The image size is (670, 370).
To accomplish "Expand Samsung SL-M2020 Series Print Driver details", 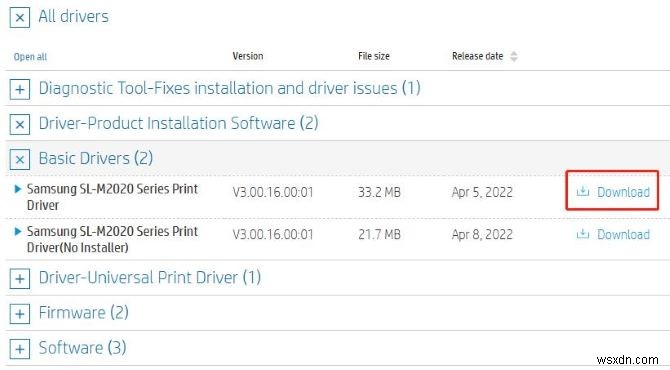I will tap(18, 189).
